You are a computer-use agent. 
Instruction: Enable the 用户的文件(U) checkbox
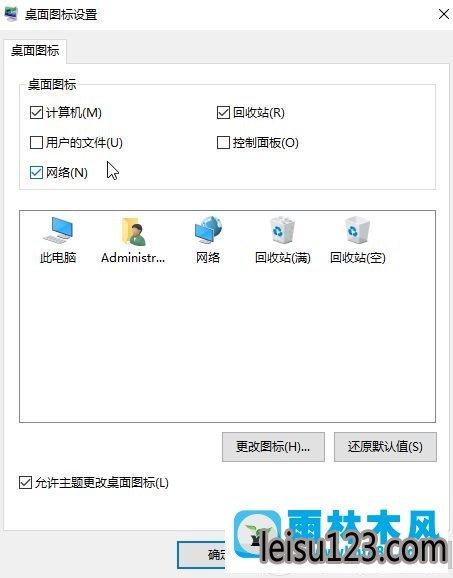coord(36,142)
